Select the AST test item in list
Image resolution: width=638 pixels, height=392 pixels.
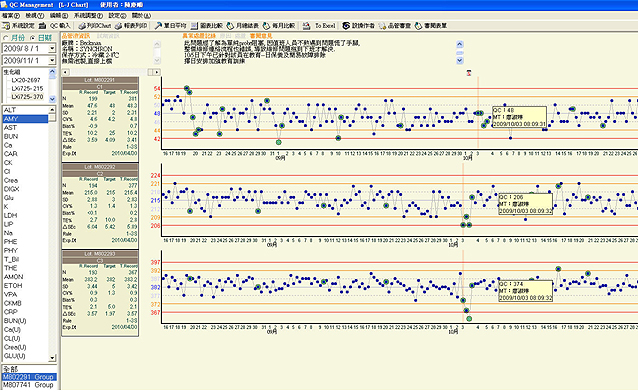pyautogui.click(x=10, y=127)
